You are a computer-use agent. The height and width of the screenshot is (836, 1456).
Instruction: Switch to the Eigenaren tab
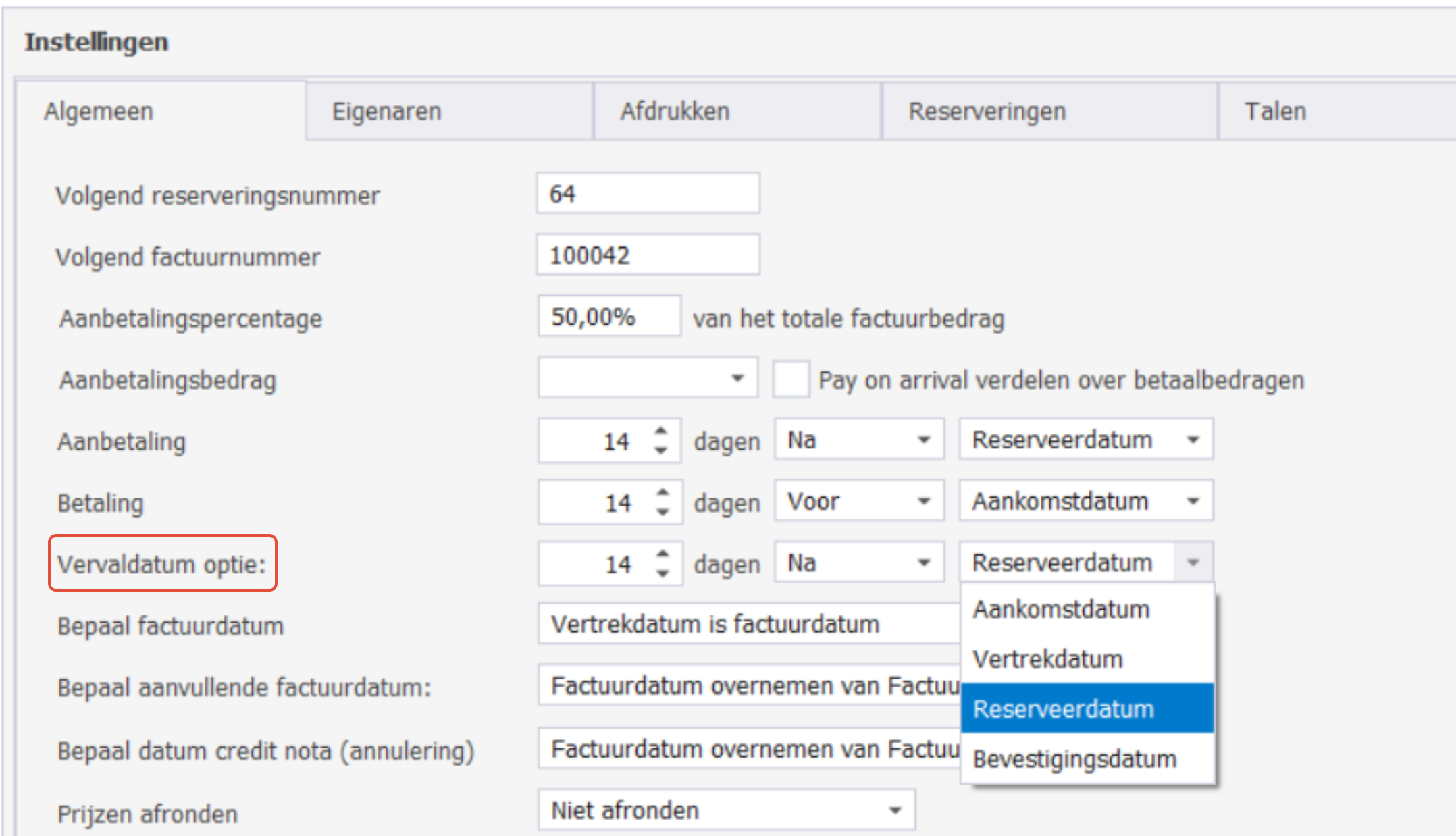pyautogui.click(x=386, y=111)
